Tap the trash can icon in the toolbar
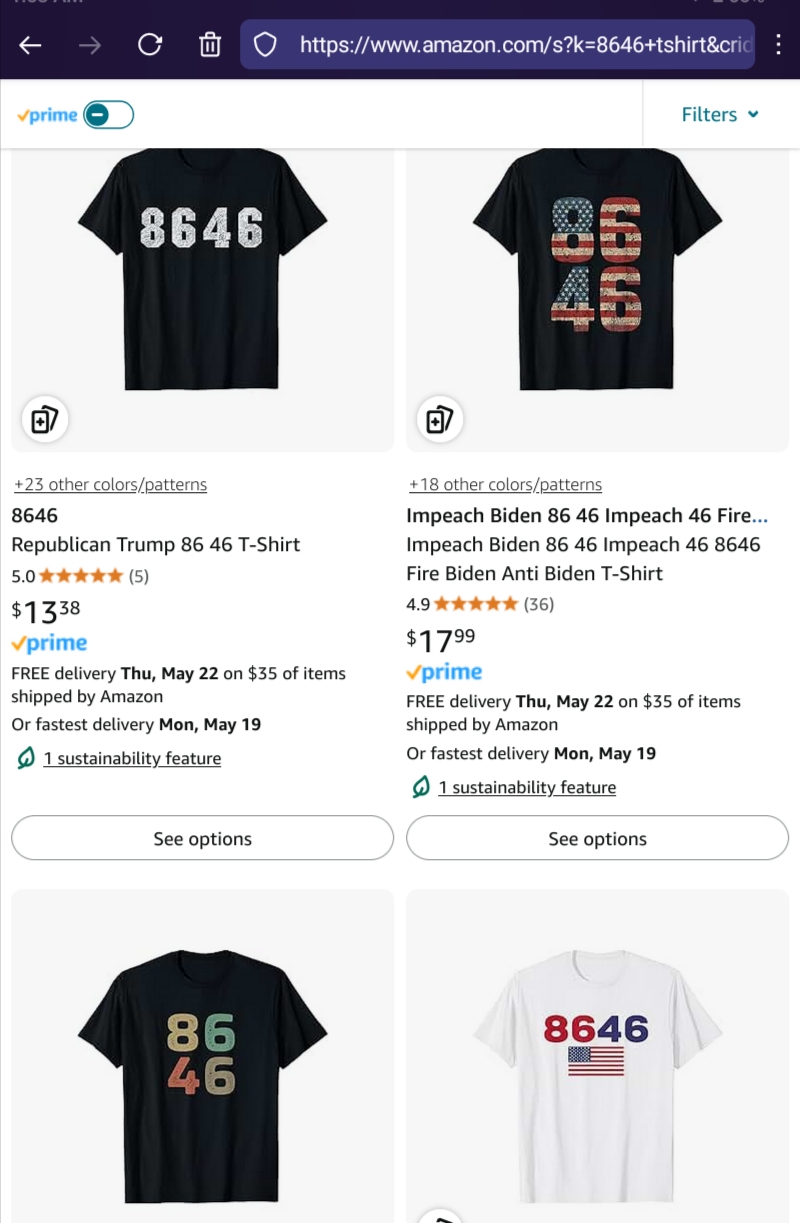The width and height of the screenshot is (800, 1223). [210, 45]
